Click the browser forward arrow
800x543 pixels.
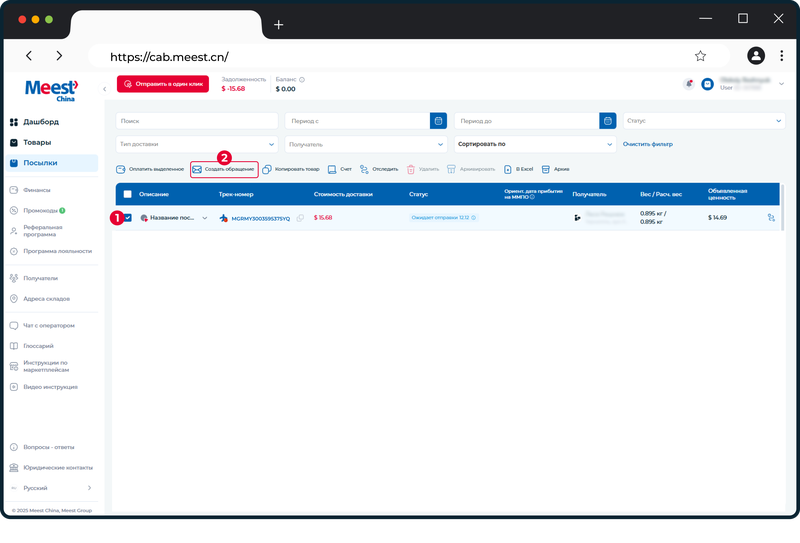point(59,56)
